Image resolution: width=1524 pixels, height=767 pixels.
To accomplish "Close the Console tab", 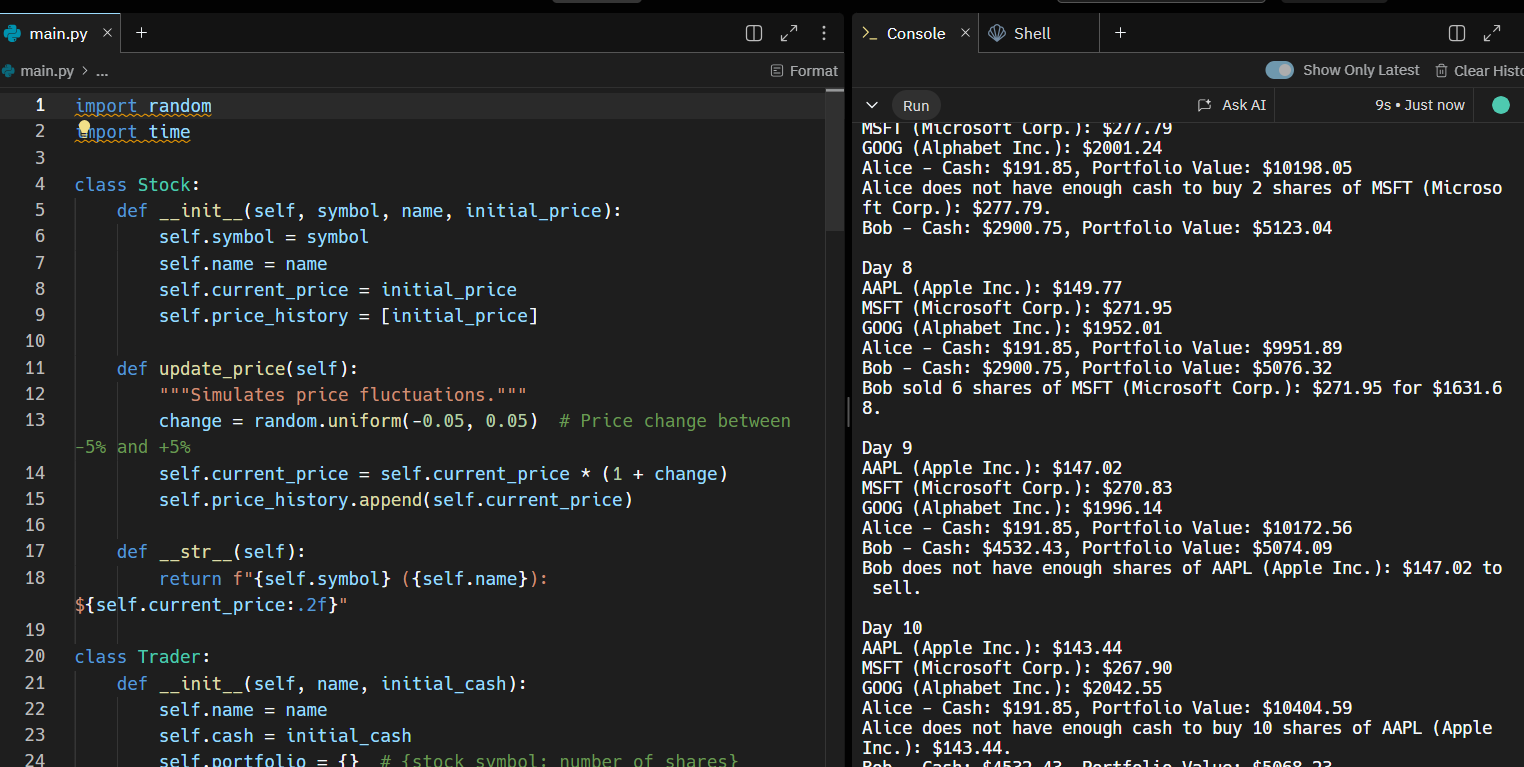I will tap(965, 33).
